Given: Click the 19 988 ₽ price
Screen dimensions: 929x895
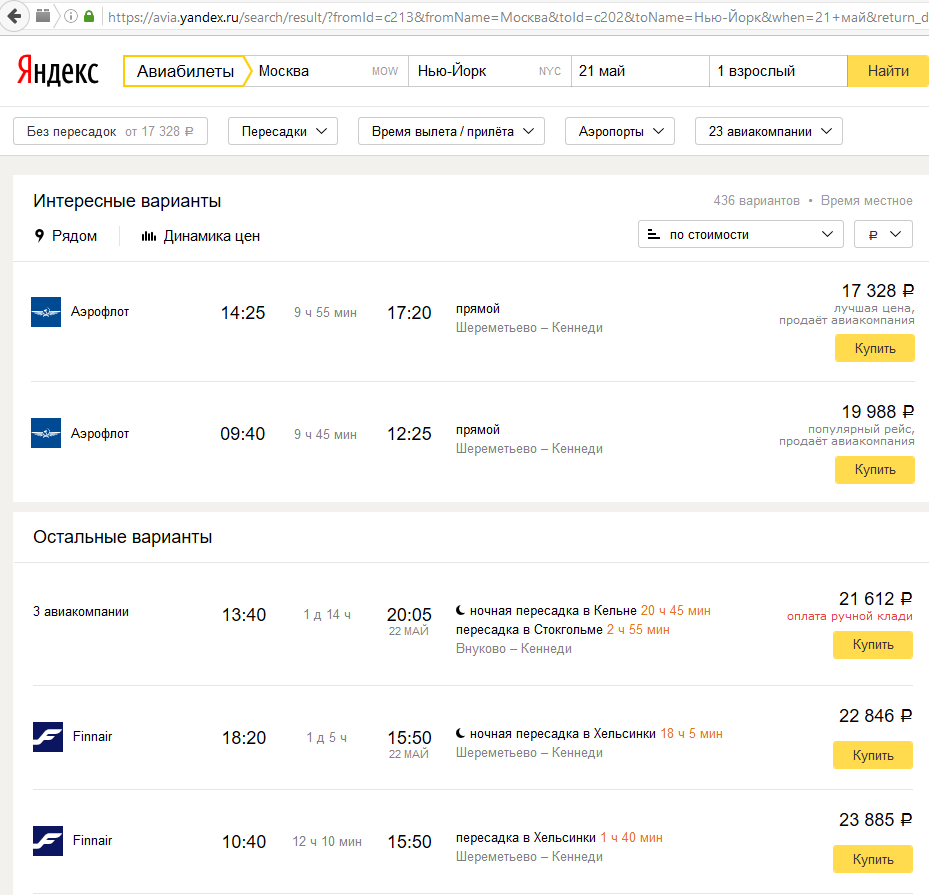Looking at the screenshot, I should click(x=877, y=412).
